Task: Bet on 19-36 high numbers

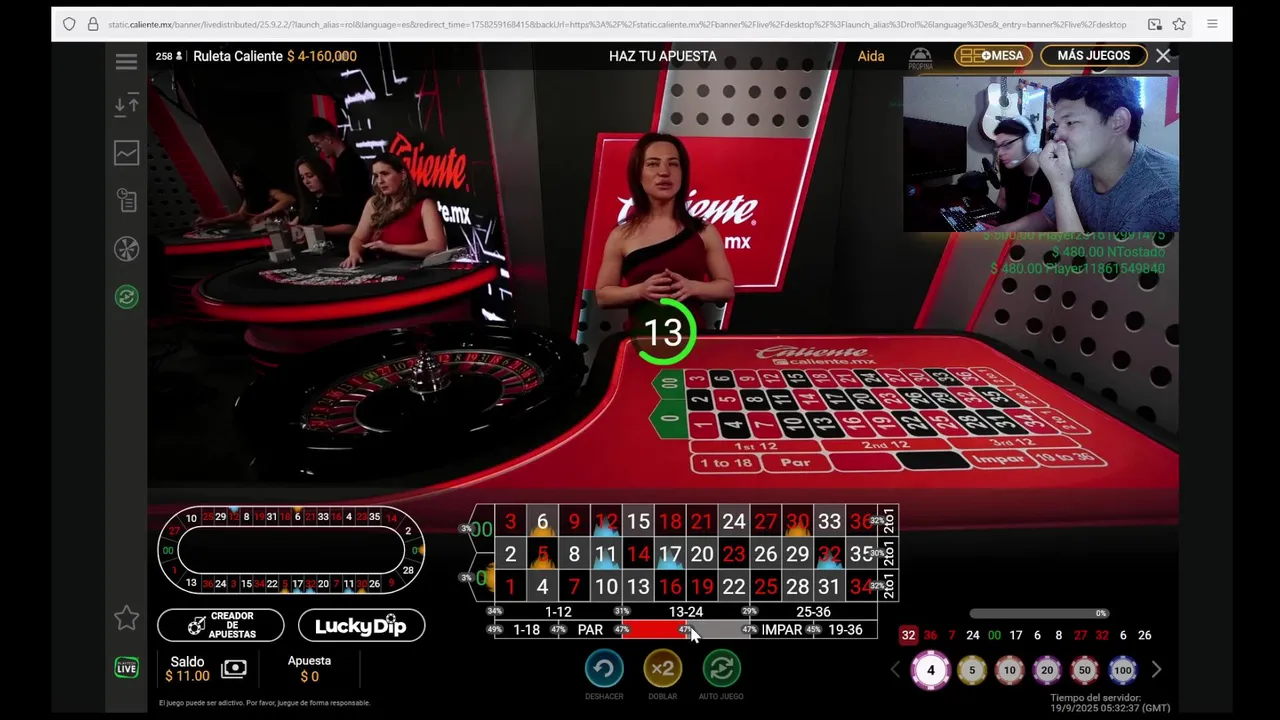Action: coord(845,630)
